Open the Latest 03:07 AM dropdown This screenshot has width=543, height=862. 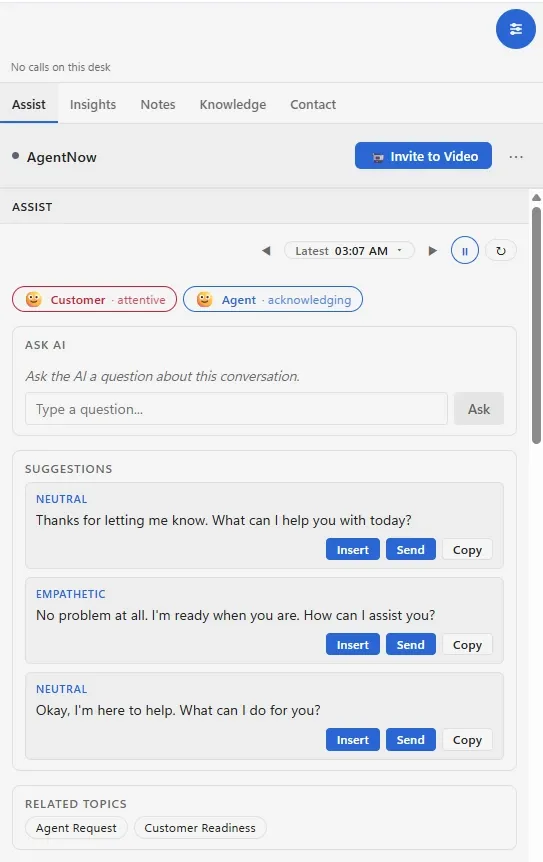348,251
